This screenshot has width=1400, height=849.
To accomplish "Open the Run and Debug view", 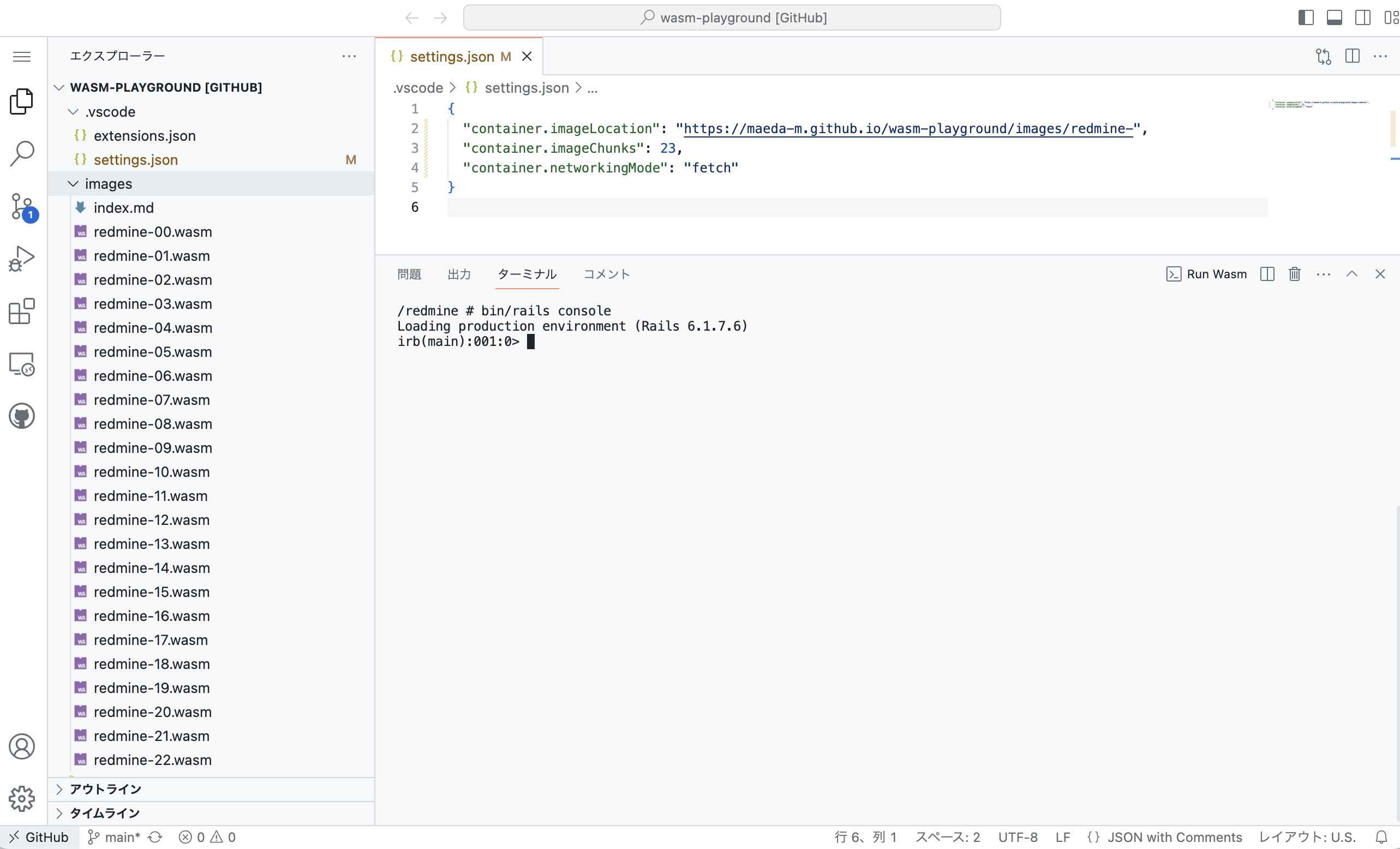I will 22,258.
